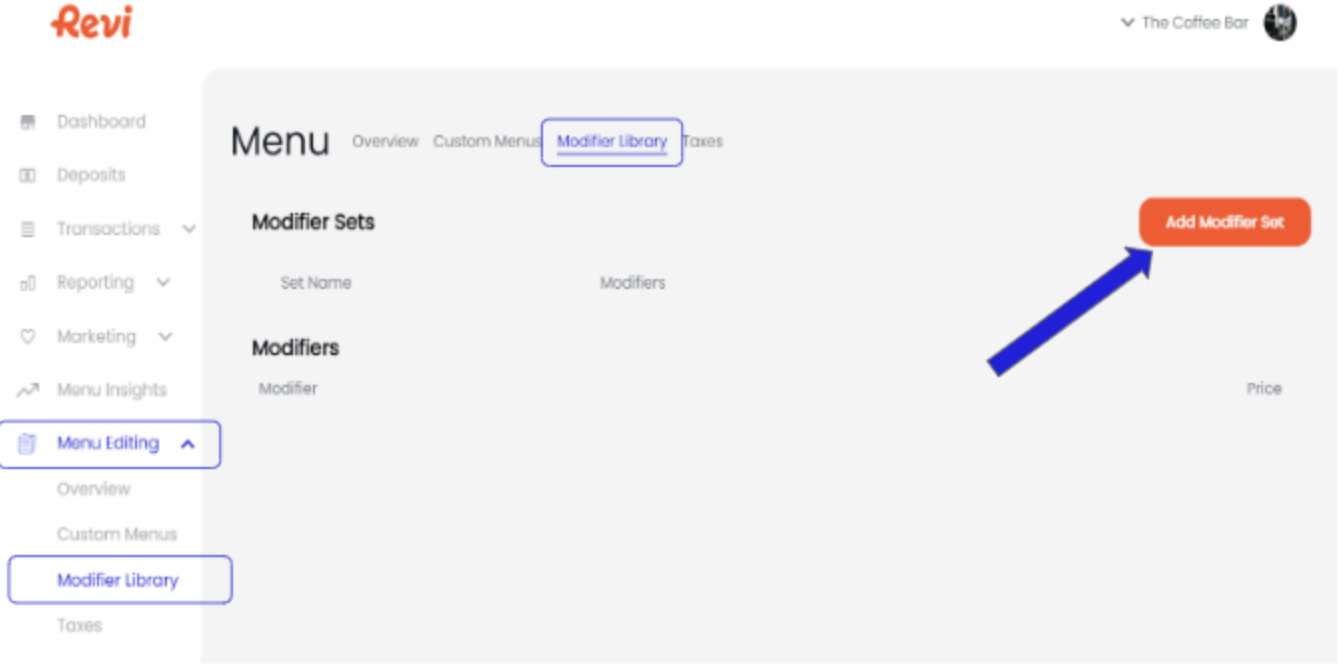
Task: Select the Marketing heart icon
Action: coord(26,336)
